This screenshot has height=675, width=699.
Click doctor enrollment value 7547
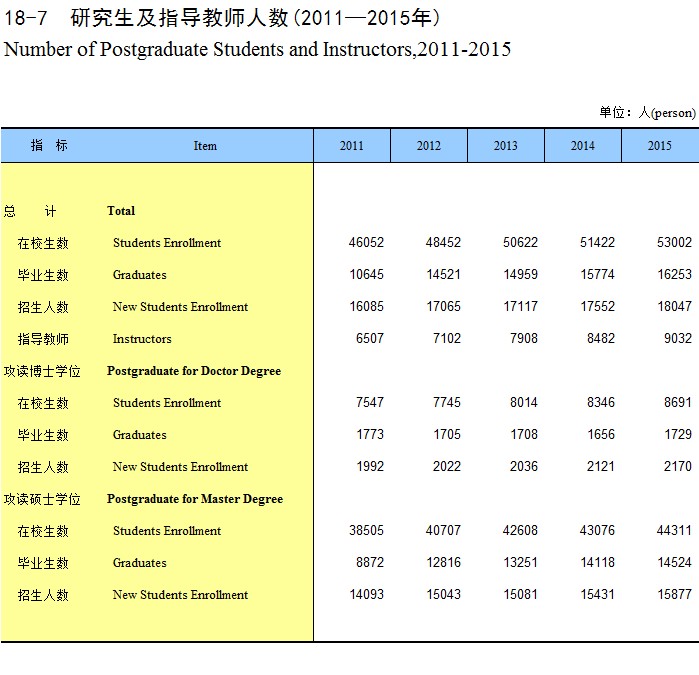370,402
